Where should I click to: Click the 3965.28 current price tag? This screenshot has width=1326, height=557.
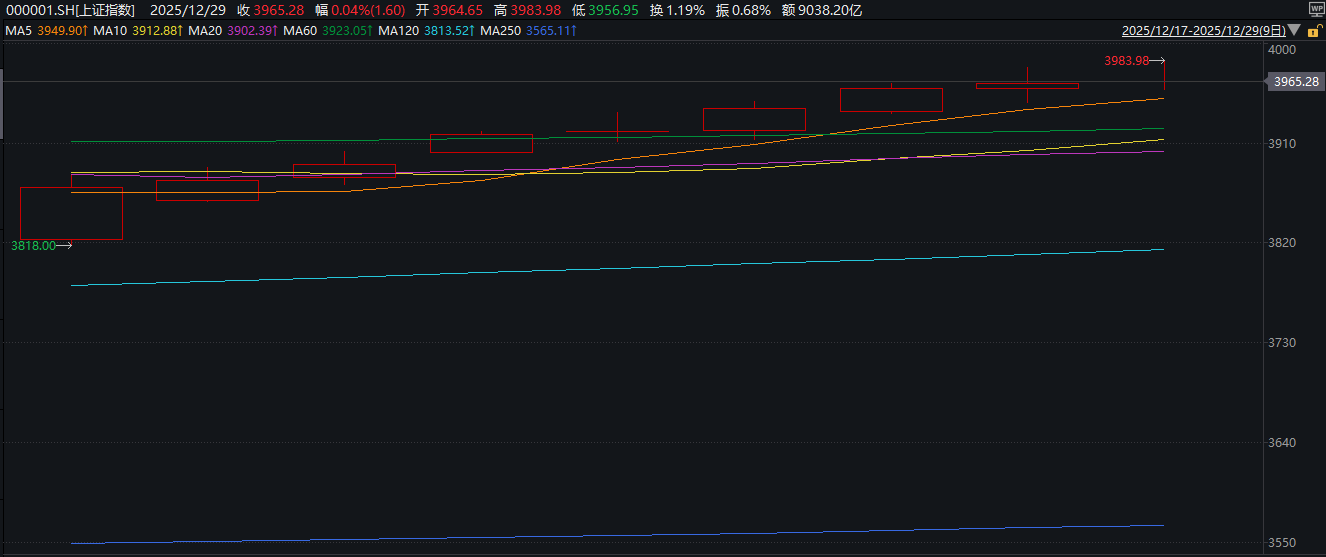coord(1294,82)
